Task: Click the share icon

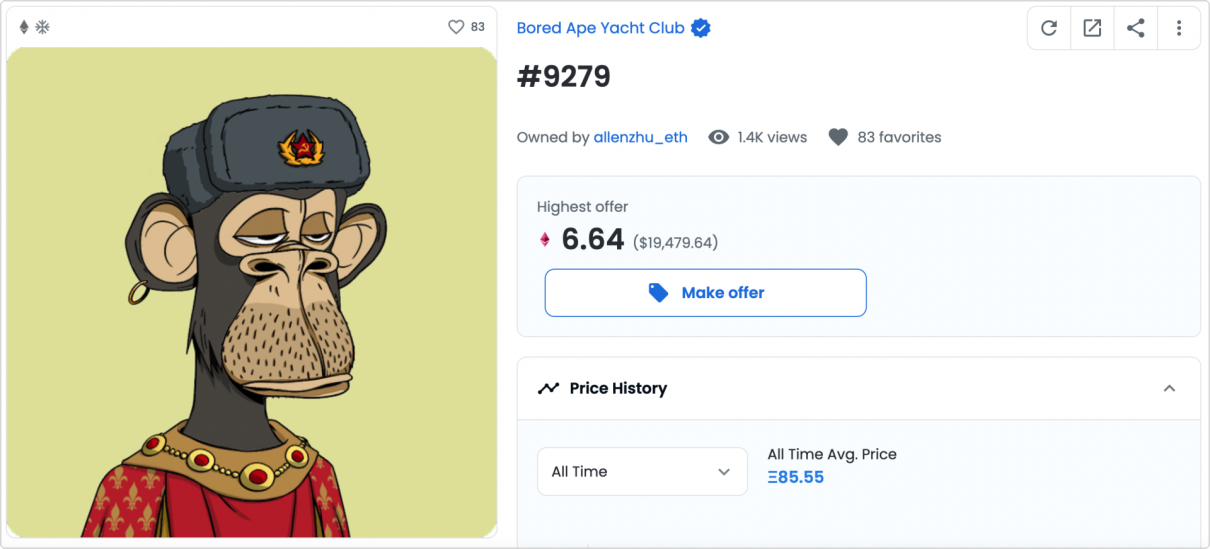Action: point(1135,28)
